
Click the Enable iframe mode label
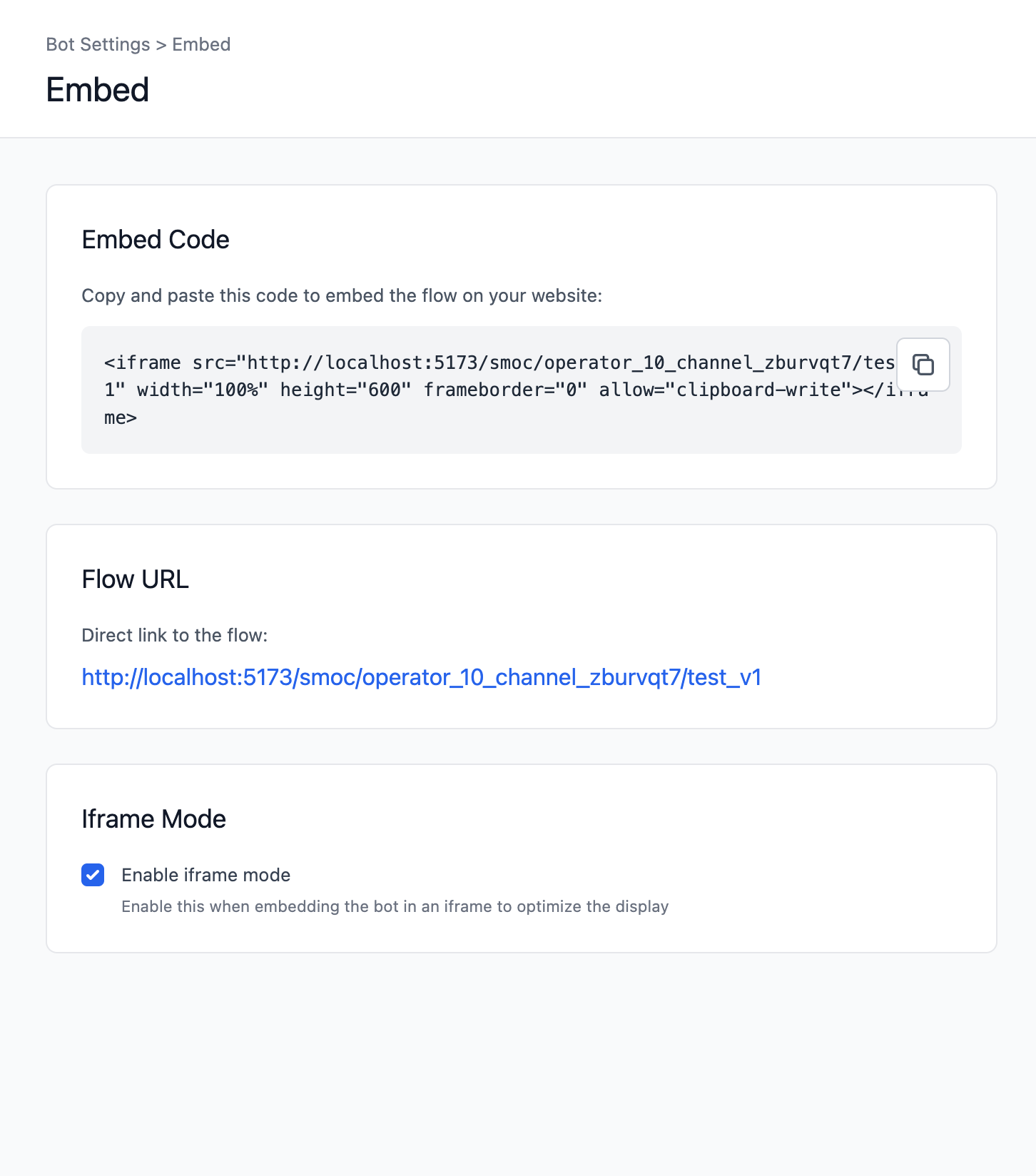click(206, 875)
